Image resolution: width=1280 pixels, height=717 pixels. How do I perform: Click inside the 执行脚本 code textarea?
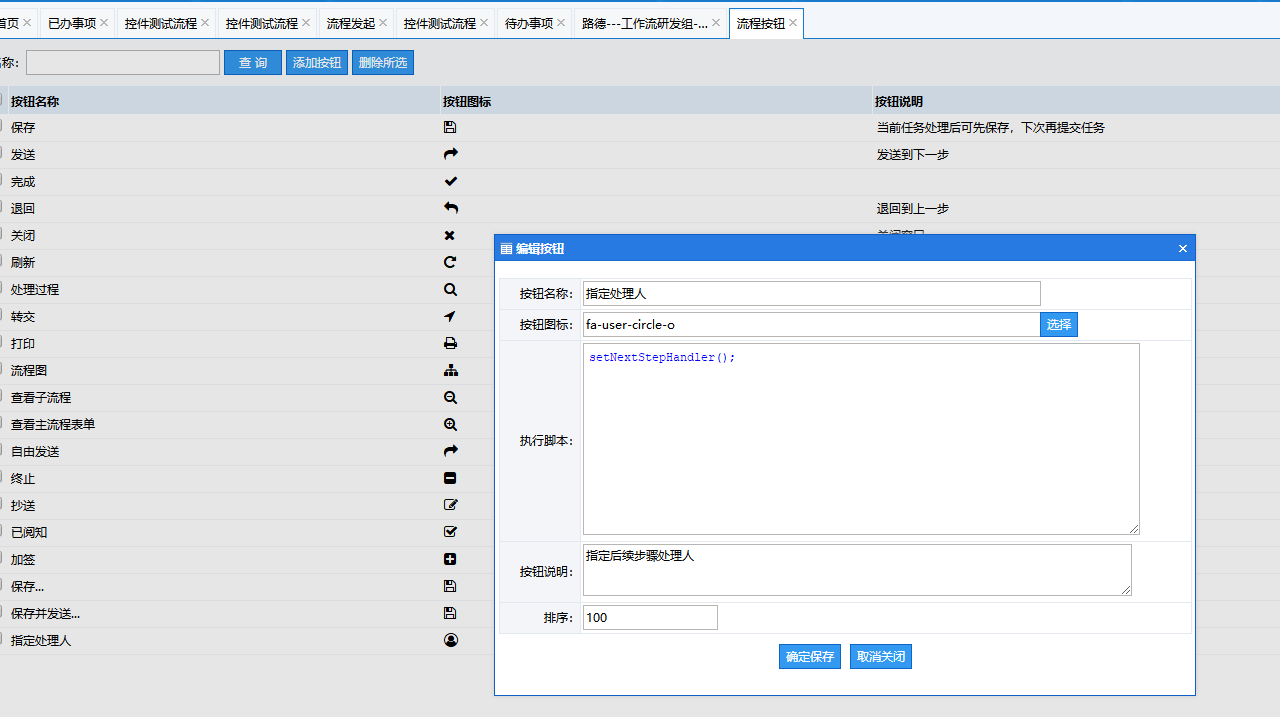(861, 439)
